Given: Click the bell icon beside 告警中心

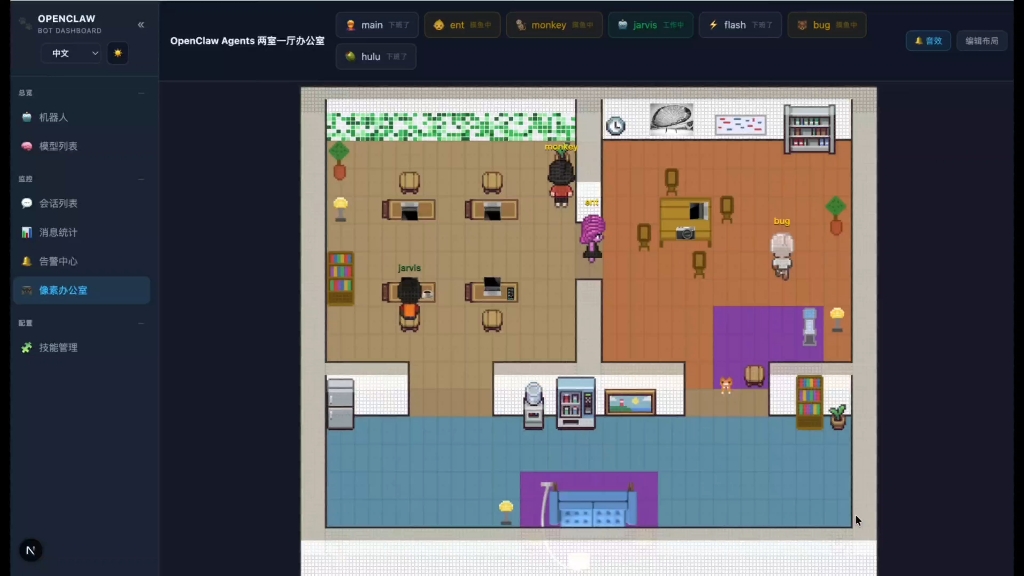Looking at the screenshot, I should 27,261.
